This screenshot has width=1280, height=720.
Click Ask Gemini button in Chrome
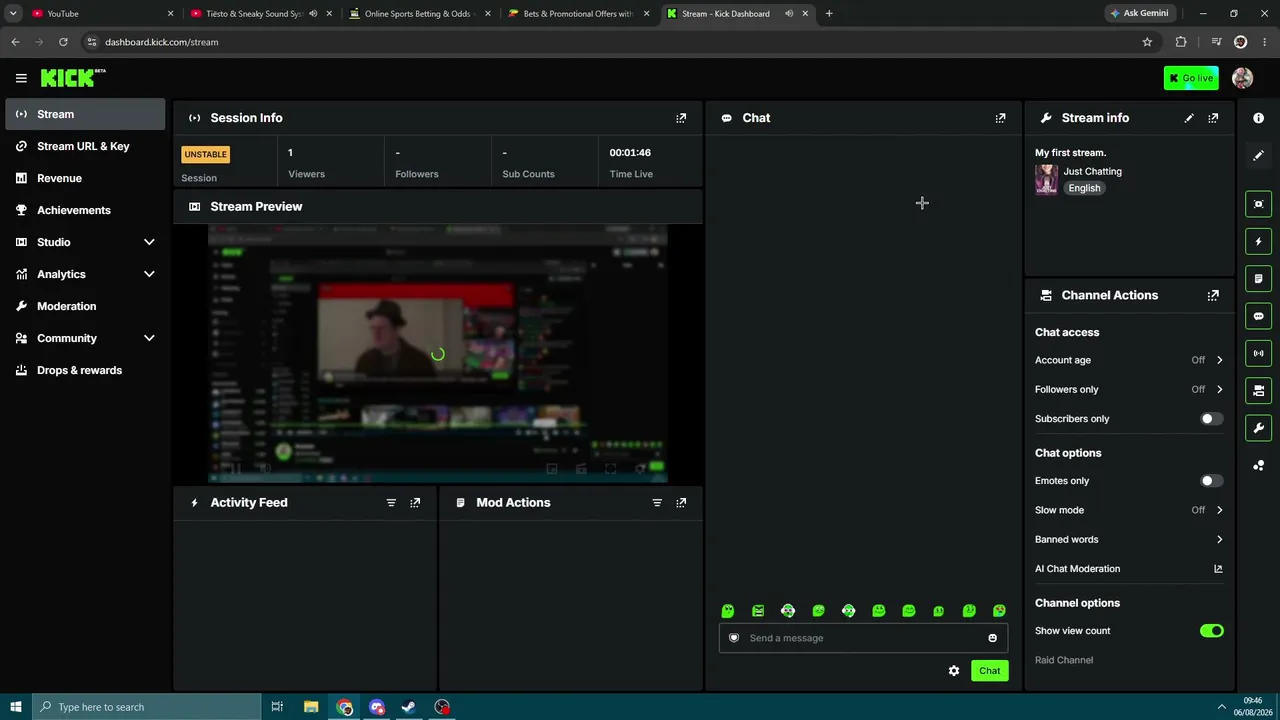pyautogui.click(x=1139, y=13)
